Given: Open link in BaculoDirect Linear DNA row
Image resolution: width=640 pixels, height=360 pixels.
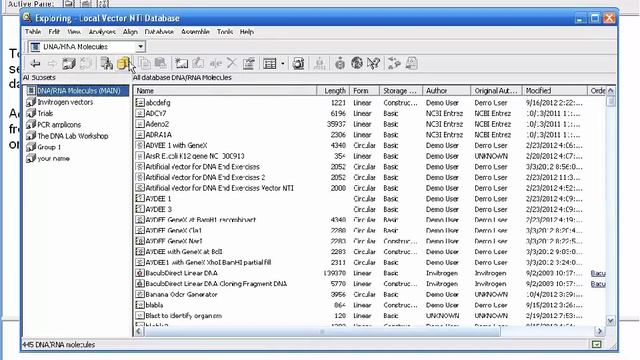Looking at the screenshot, I should click(x=598, y=273).
